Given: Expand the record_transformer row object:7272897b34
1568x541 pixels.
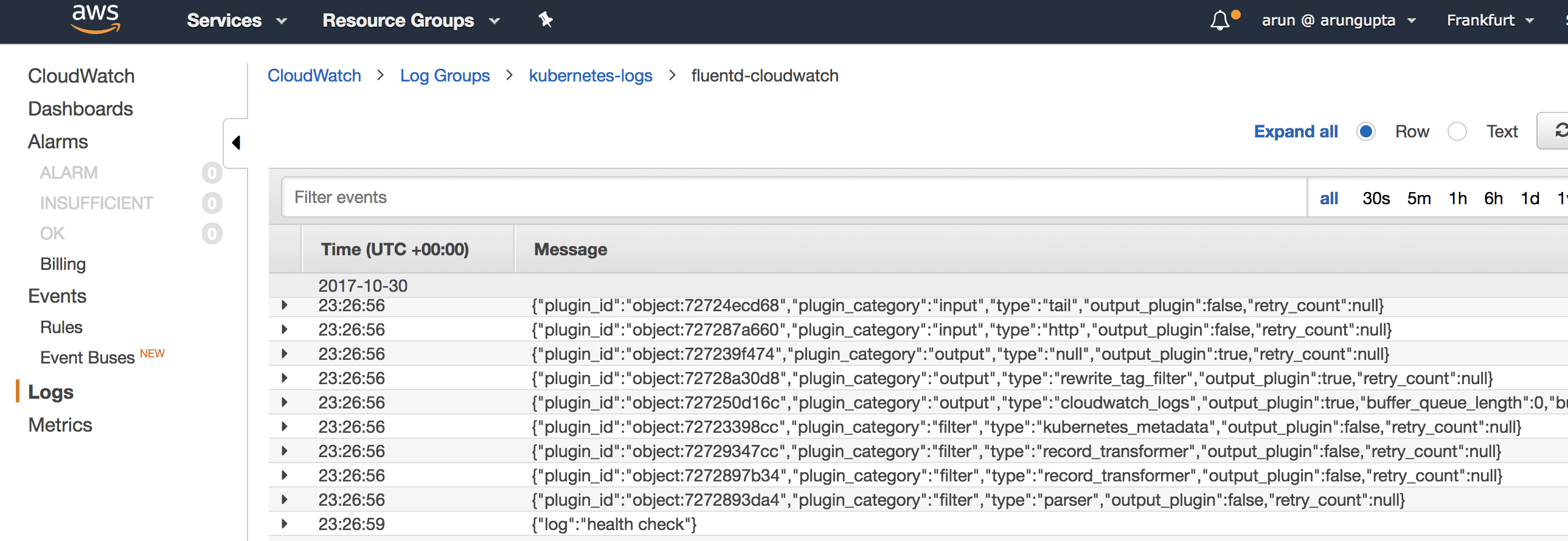Looking at the screenshot, I should click(284, 475).
